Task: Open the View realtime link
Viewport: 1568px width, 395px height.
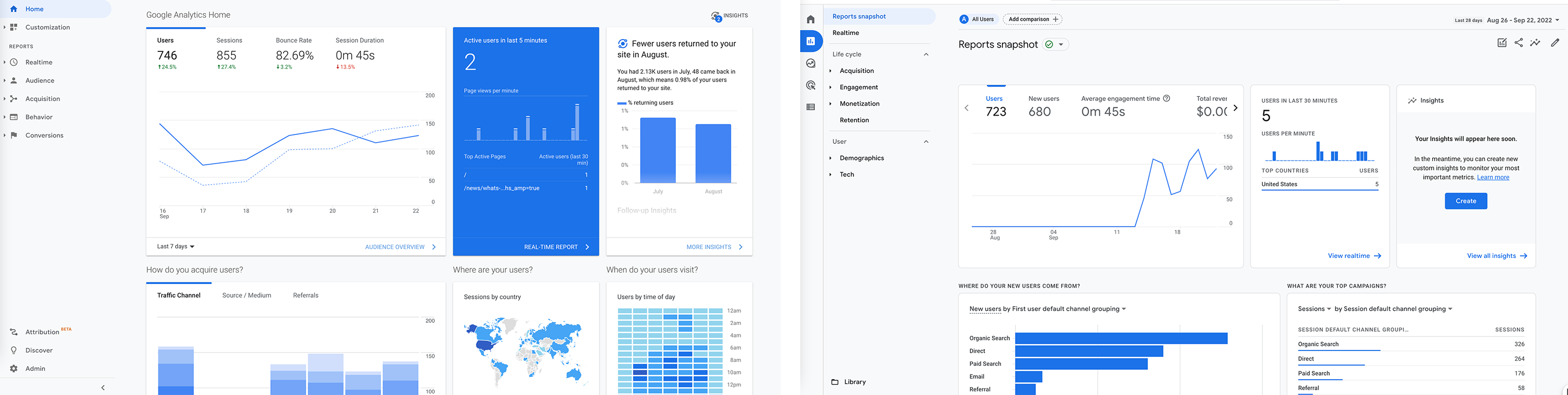Action: point(1354,256)
